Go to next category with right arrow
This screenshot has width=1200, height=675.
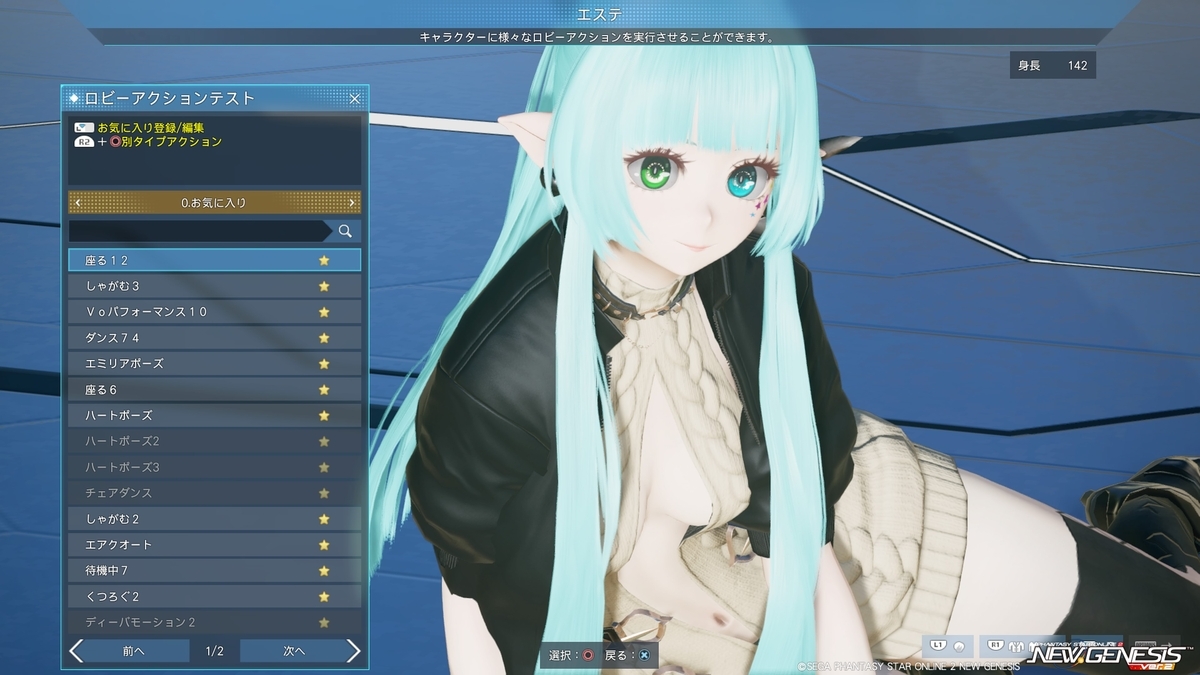click(351, 203)
